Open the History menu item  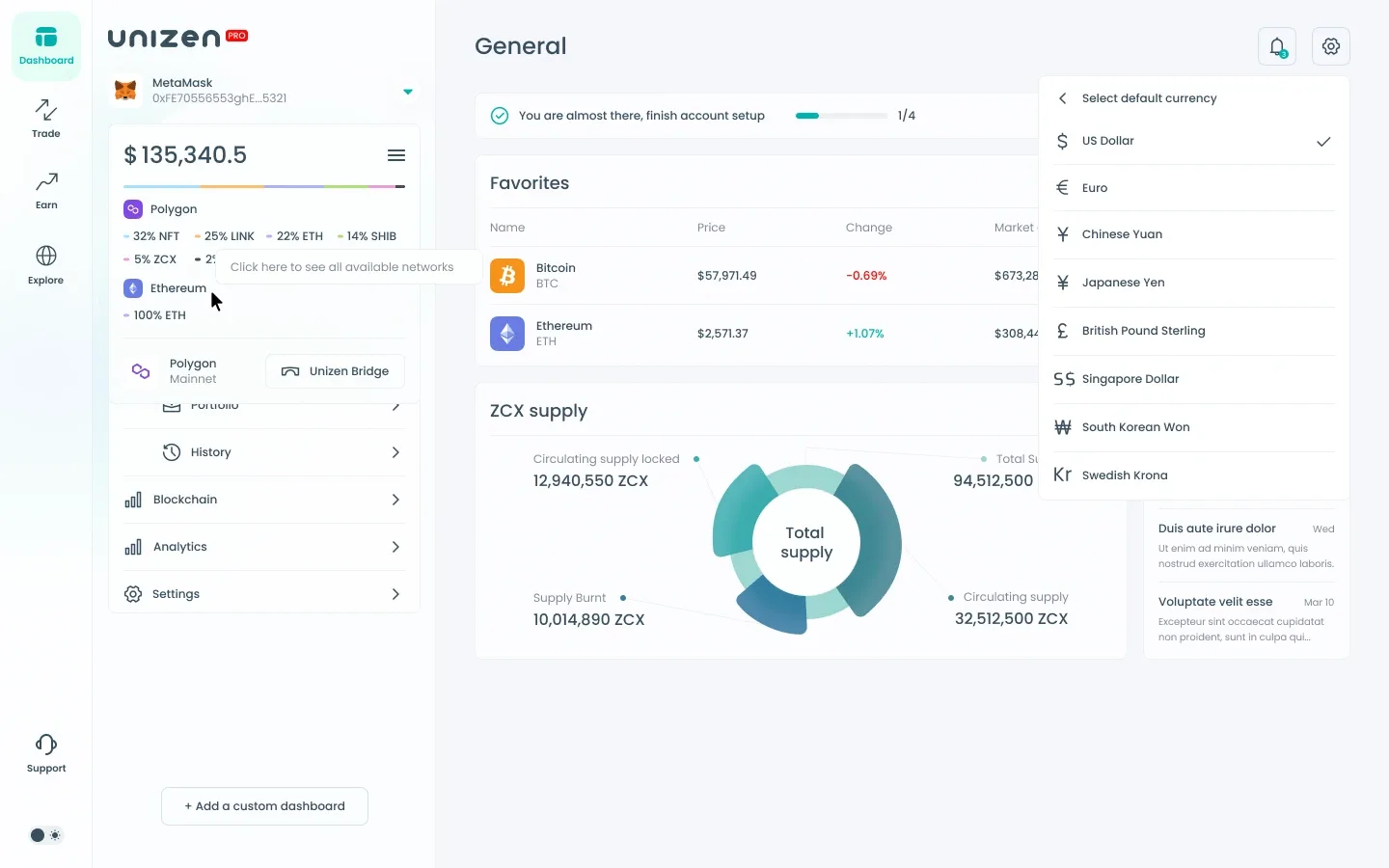(263, 452)
